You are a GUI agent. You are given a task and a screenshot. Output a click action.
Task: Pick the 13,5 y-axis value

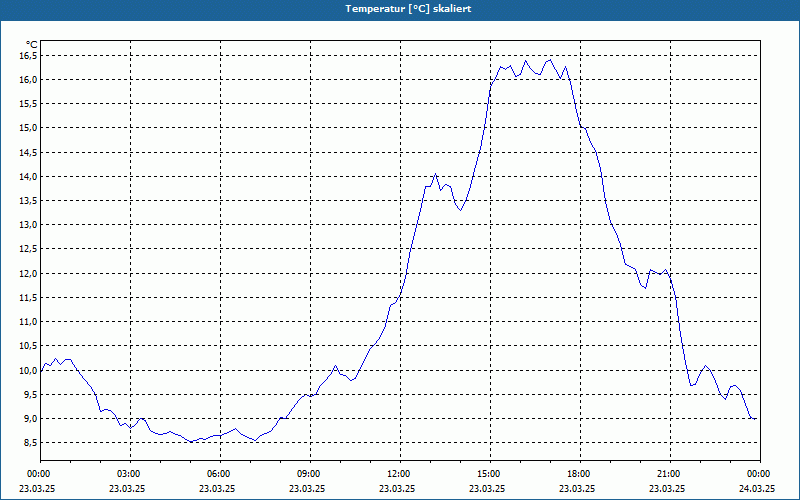[x=29, y=201]
